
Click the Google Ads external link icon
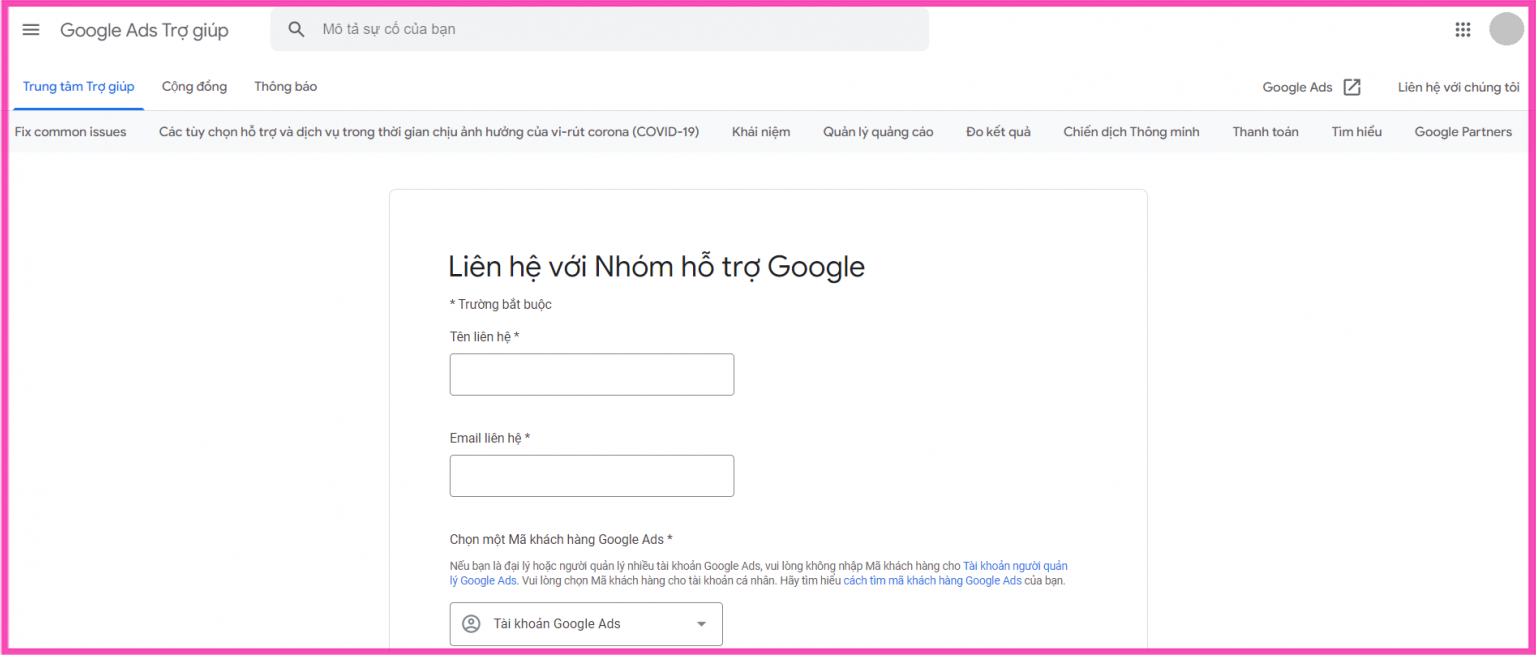coord(1352,87)
